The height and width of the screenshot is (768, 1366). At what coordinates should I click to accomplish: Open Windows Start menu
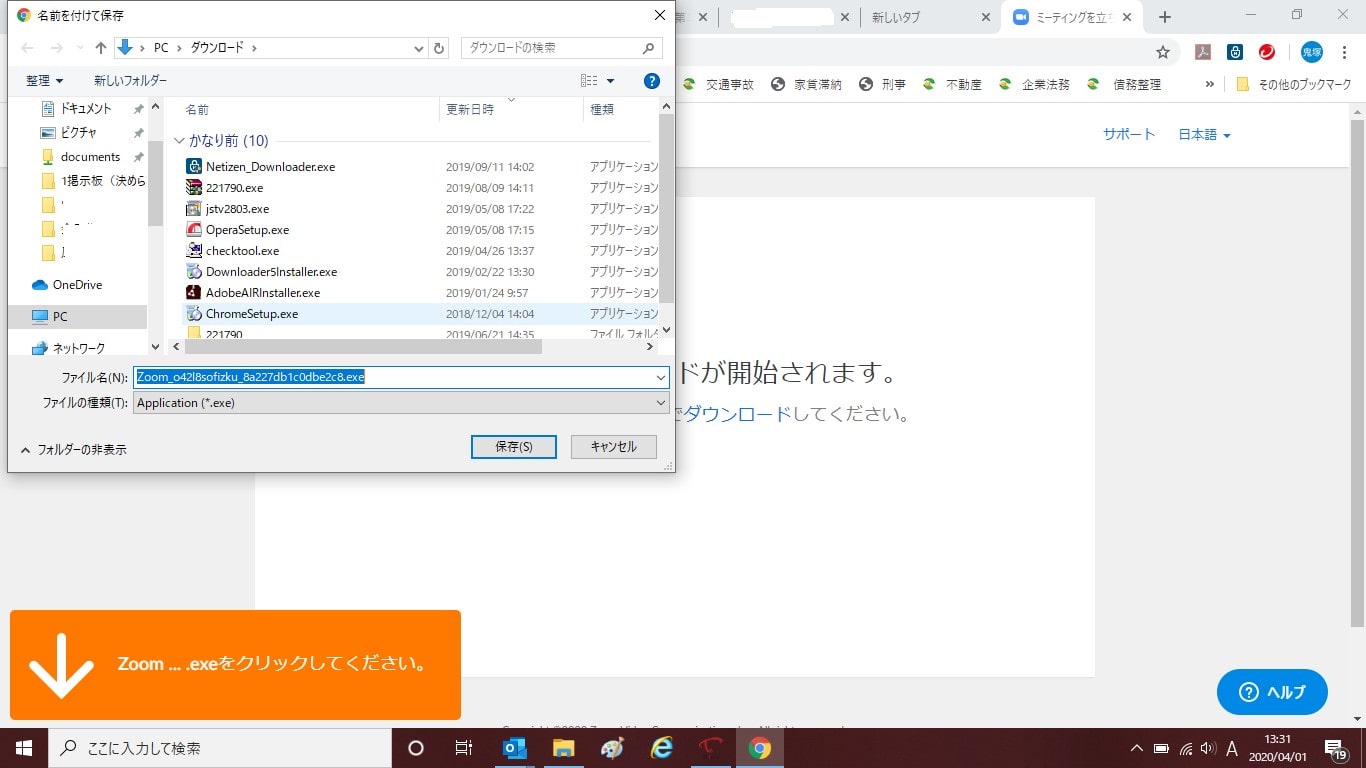pos(23,748)
